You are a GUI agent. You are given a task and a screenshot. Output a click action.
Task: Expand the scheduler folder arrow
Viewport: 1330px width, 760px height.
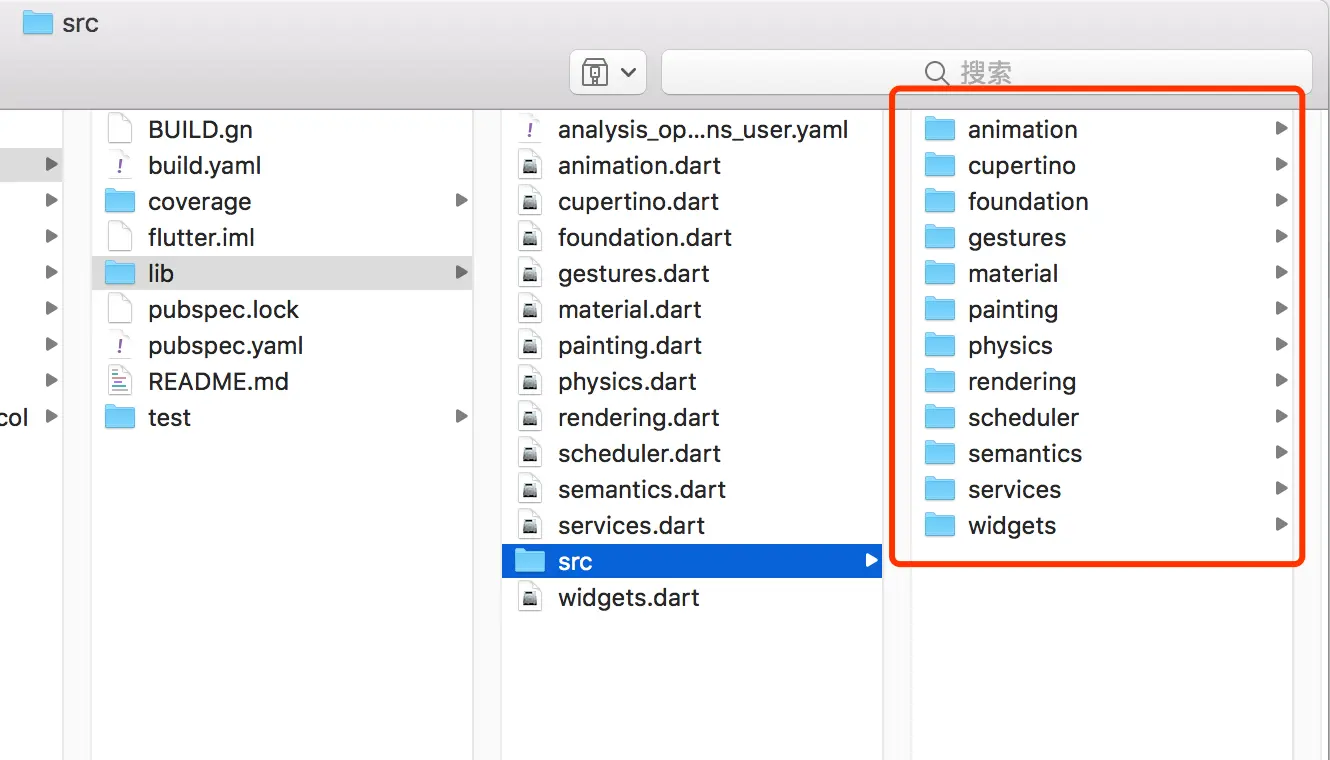click(1281, 416)
